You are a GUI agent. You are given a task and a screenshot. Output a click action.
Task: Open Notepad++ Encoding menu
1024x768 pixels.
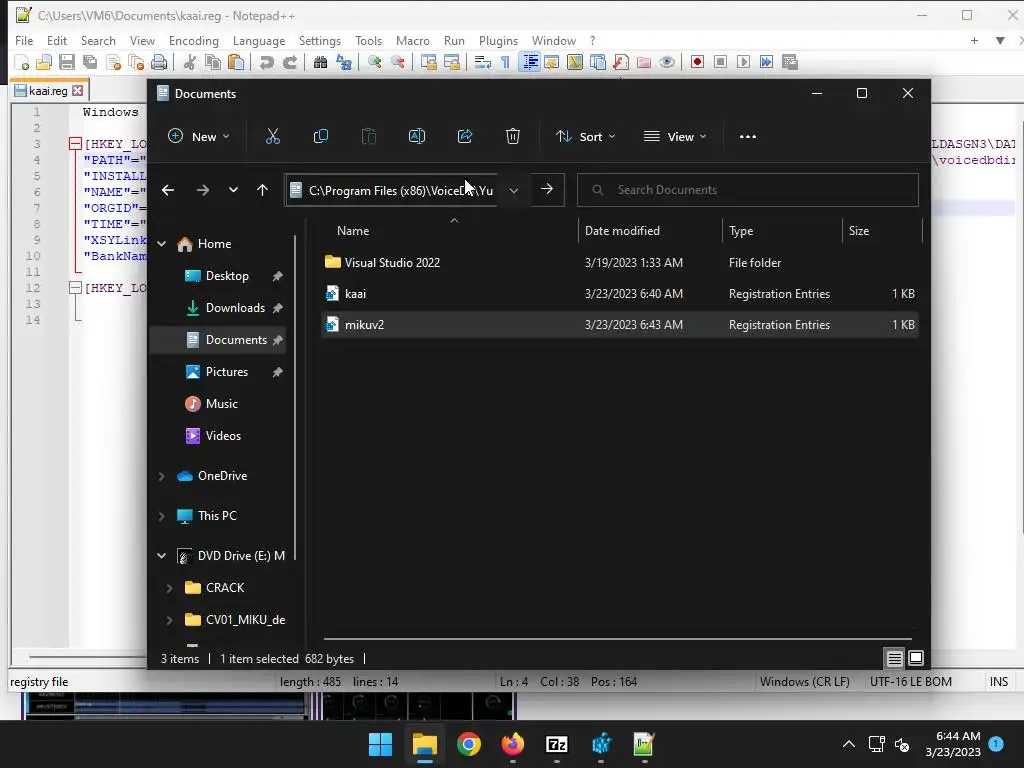(194, 40)
